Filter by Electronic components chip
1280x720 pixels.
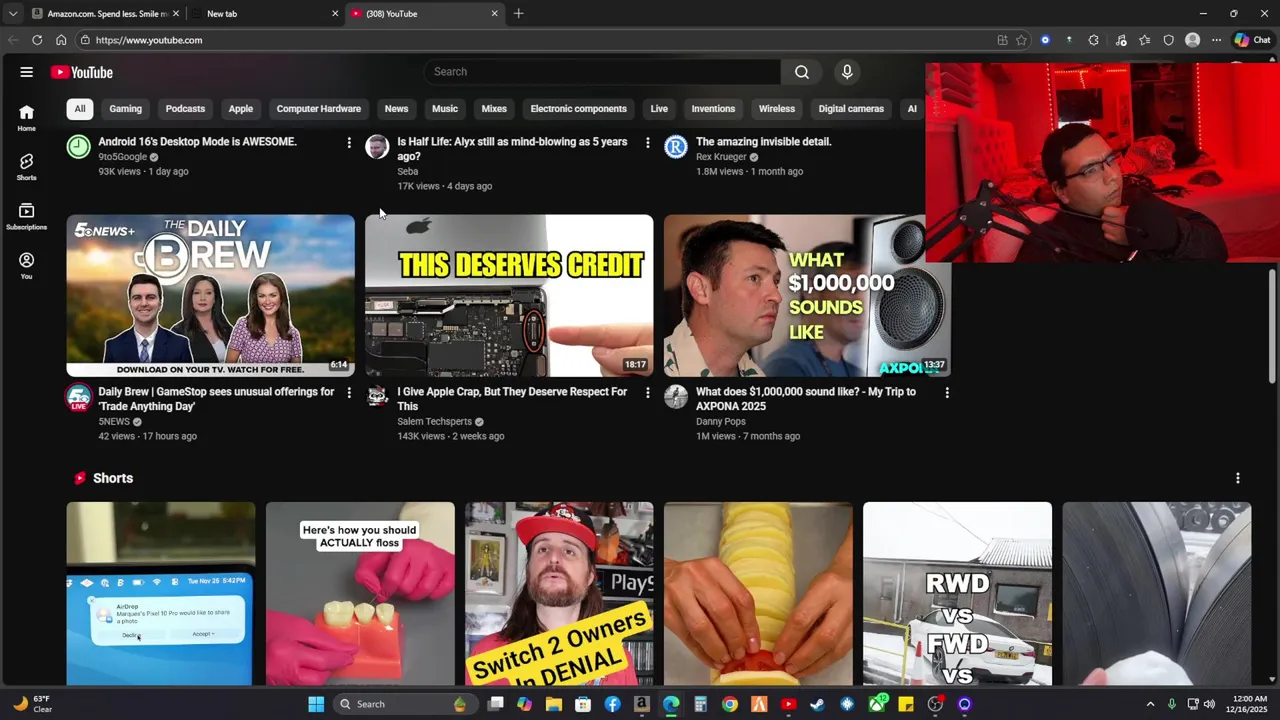point(578,109)
